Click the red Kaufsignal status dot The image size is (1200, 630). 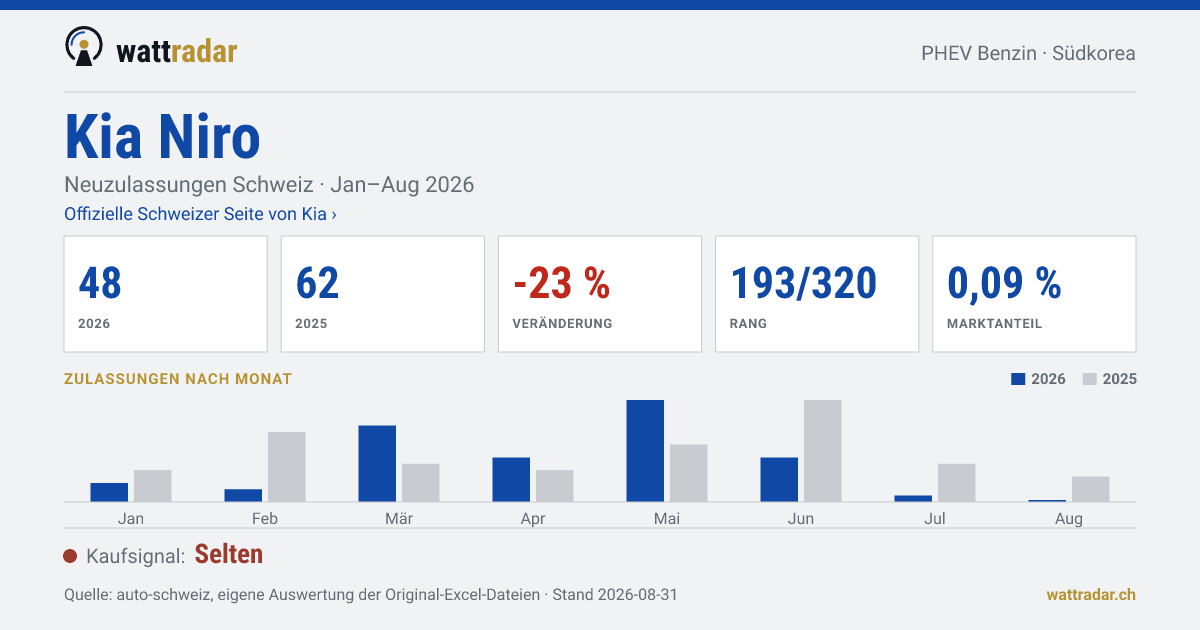click(70, 556)
